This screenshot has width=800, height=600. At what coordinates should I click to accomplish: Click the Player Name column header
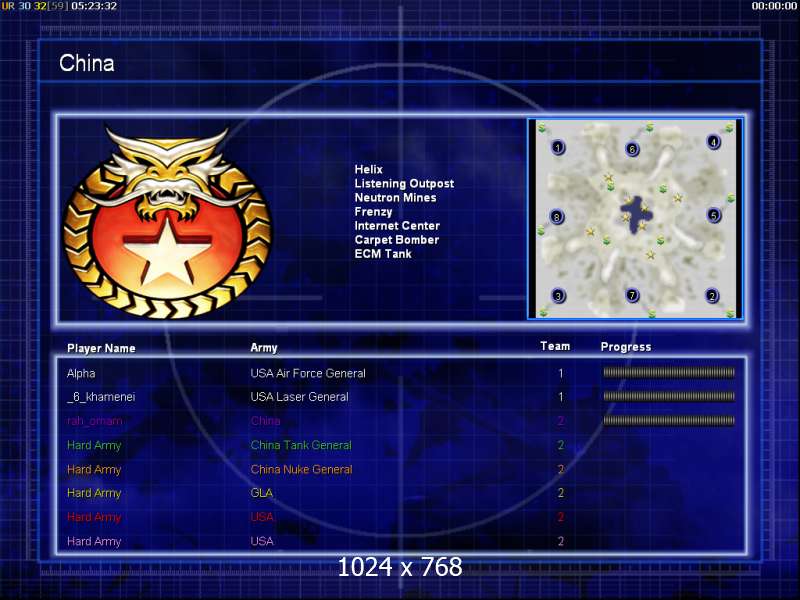pos(101,348)
